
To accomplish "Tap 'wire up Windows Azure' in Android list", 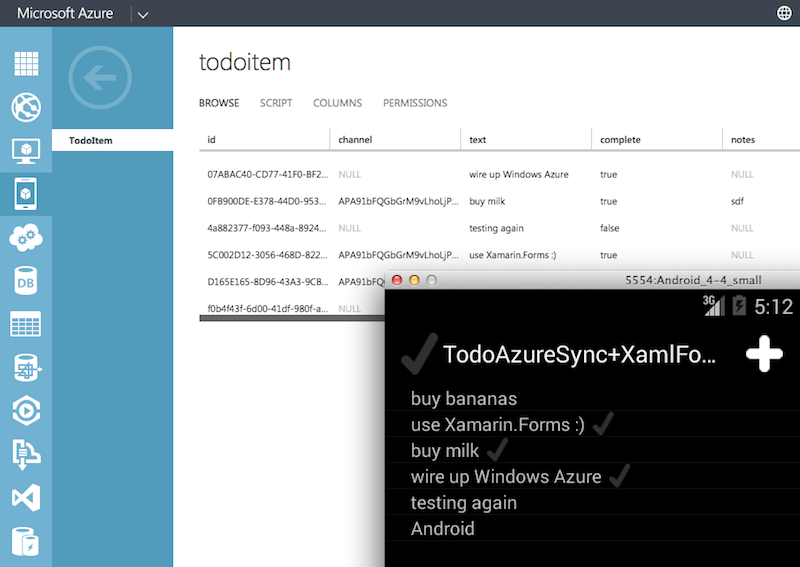I will [x=506, y=477].
